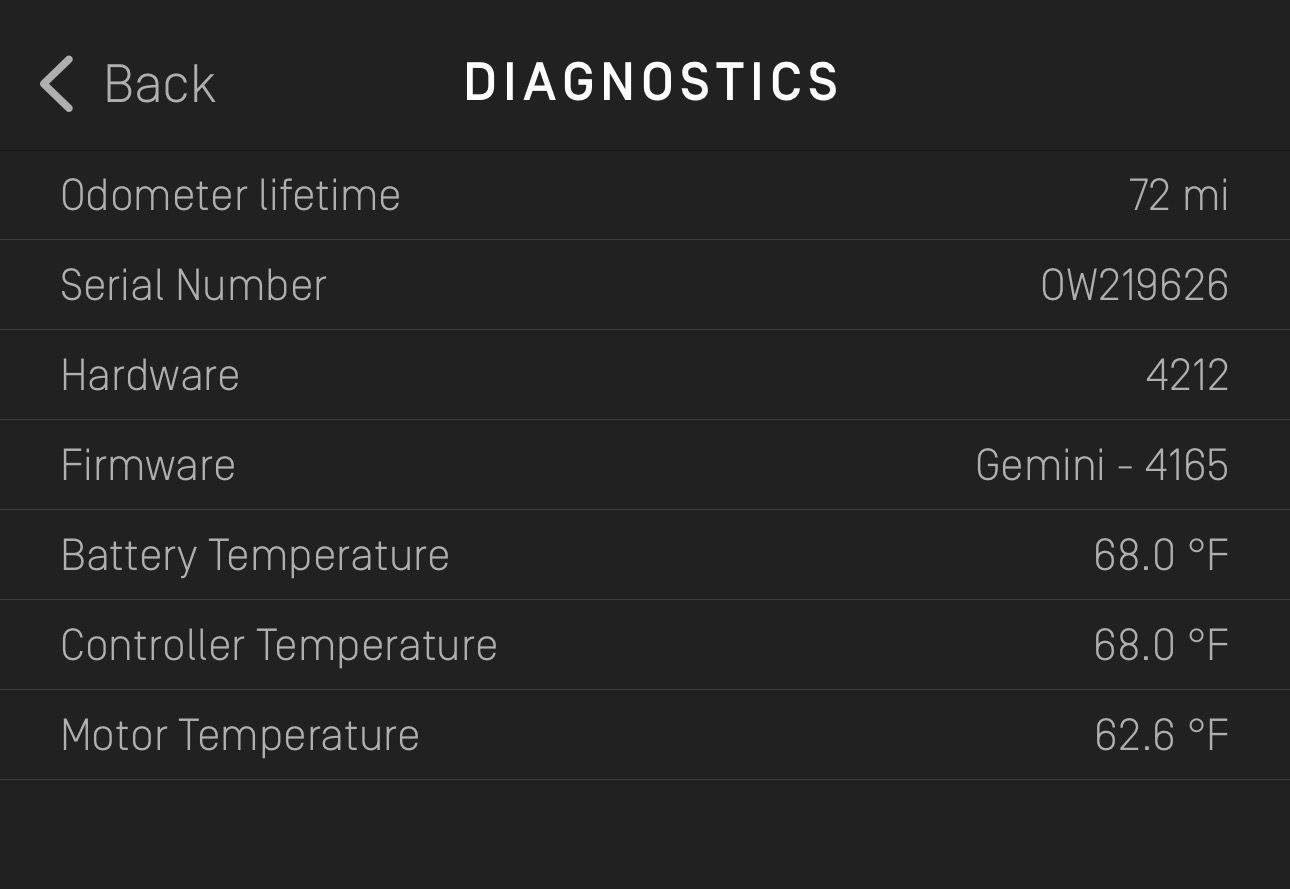1290x889 pixels.
Task: Tap the firmware build number 4165
Action: click(x=1187, y=465)
